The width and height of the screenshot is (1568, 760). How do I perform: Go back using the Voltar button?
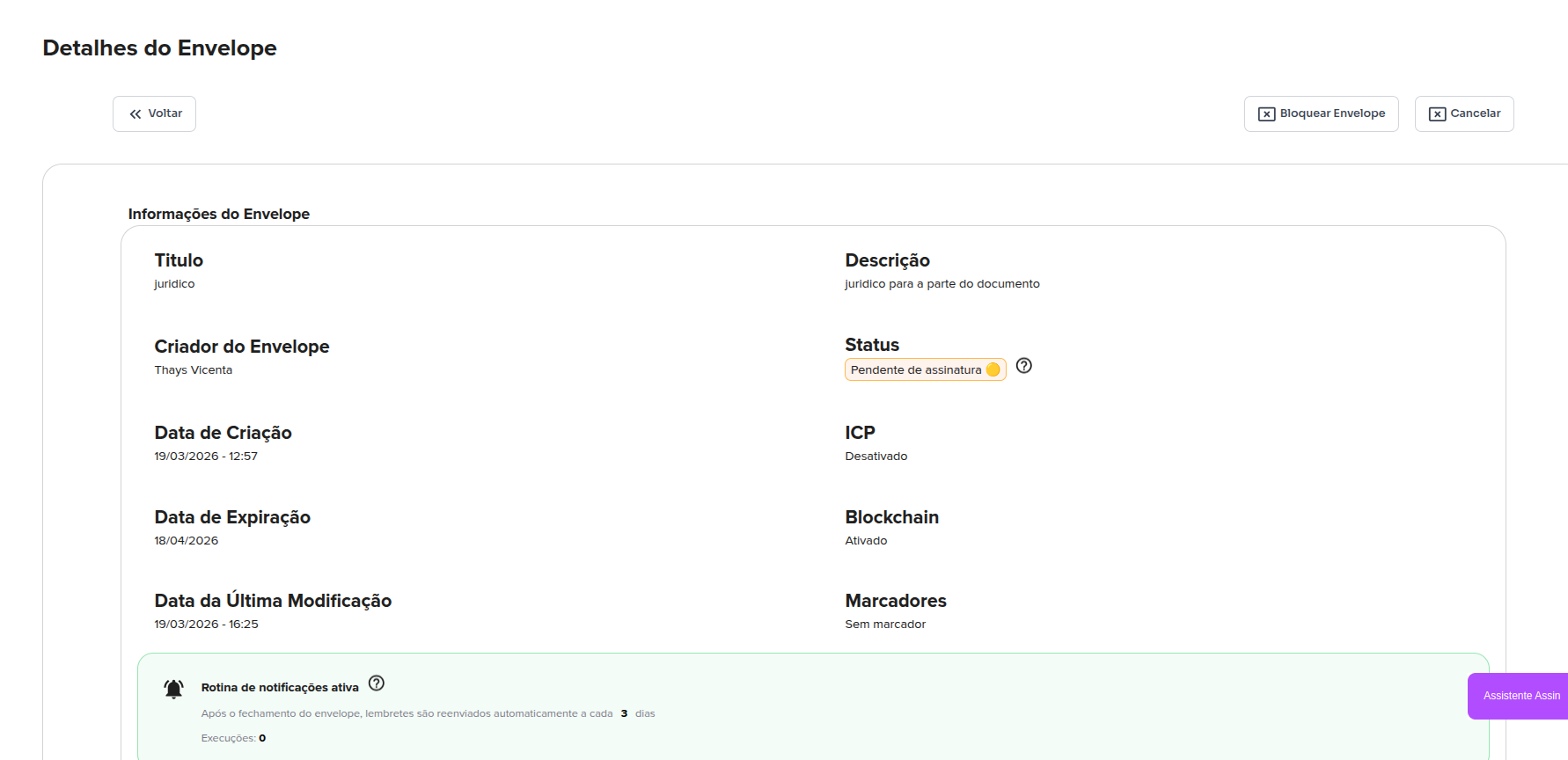(x=154, y=113)
